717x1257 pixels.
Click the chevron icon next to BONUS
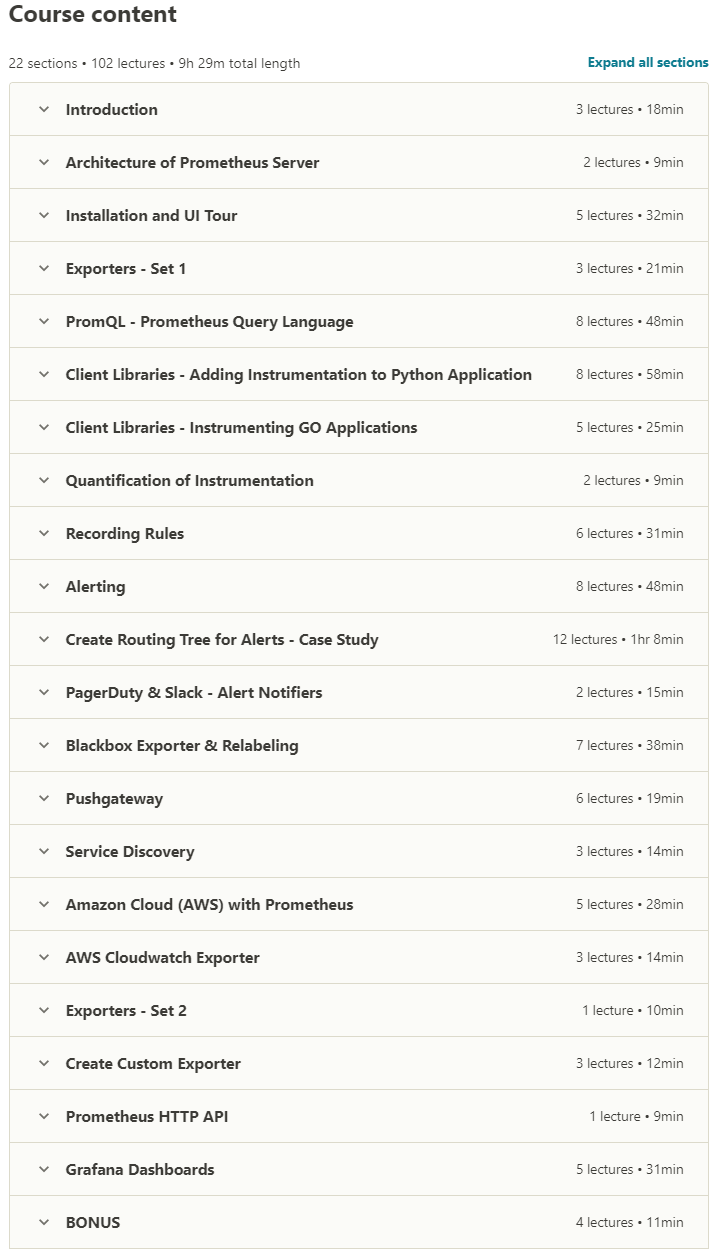pyautogui.click(x=44, y=1223)
